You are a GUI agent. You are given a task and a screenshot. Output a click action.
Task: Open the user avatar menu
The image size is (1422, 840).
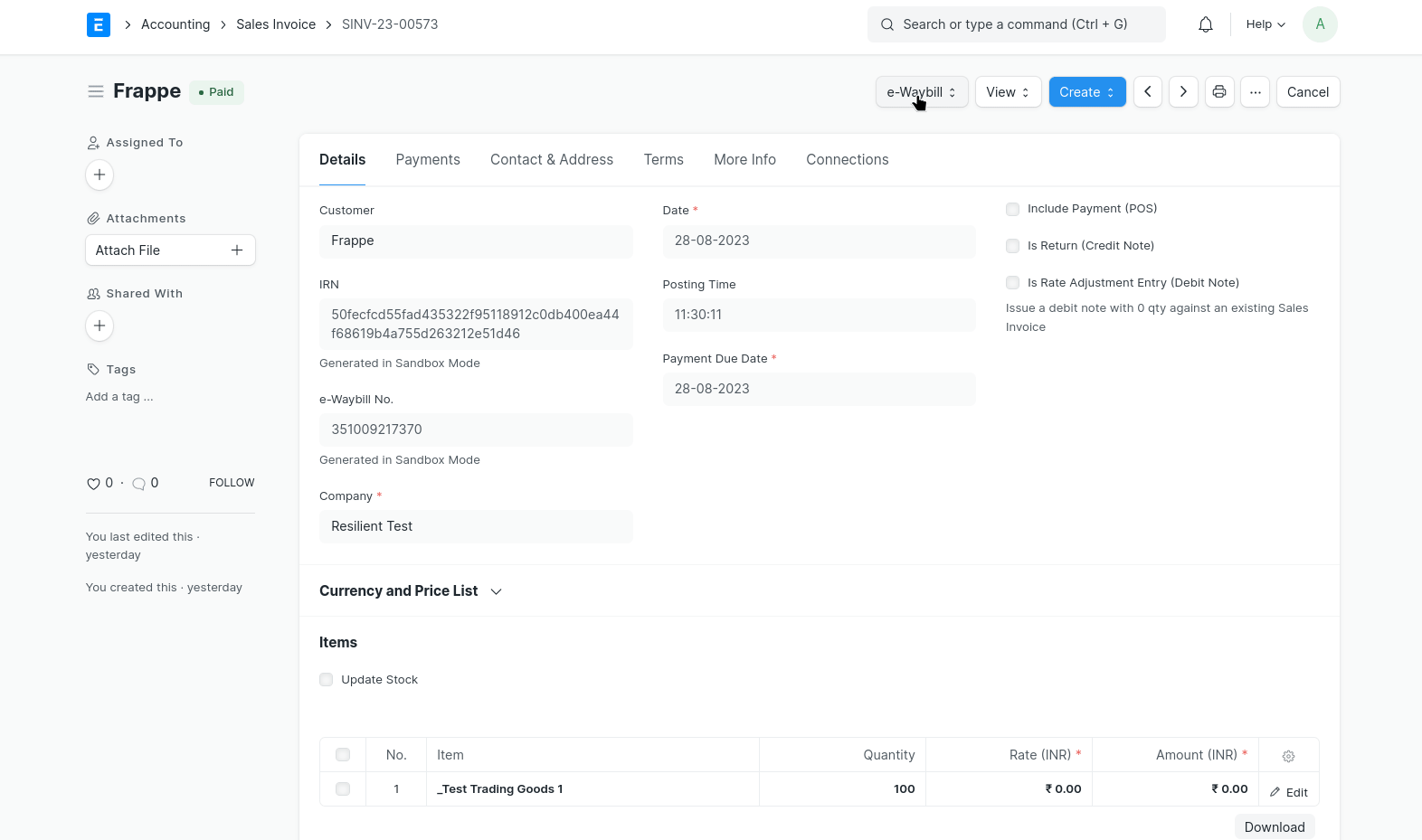coord(1320,24)
